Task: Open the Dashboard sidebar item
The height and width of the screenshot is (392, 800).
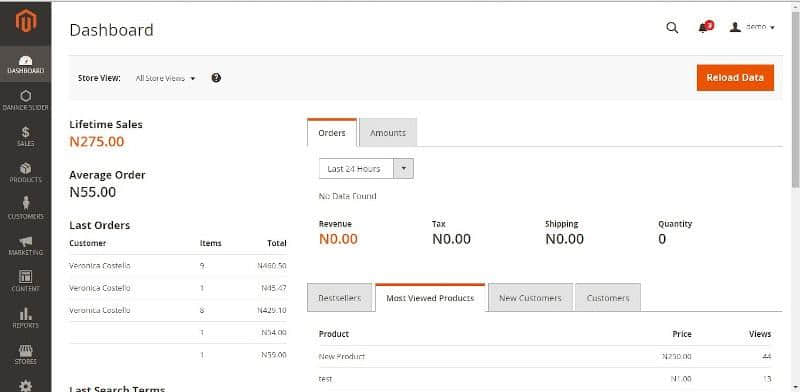Action: 26,64
